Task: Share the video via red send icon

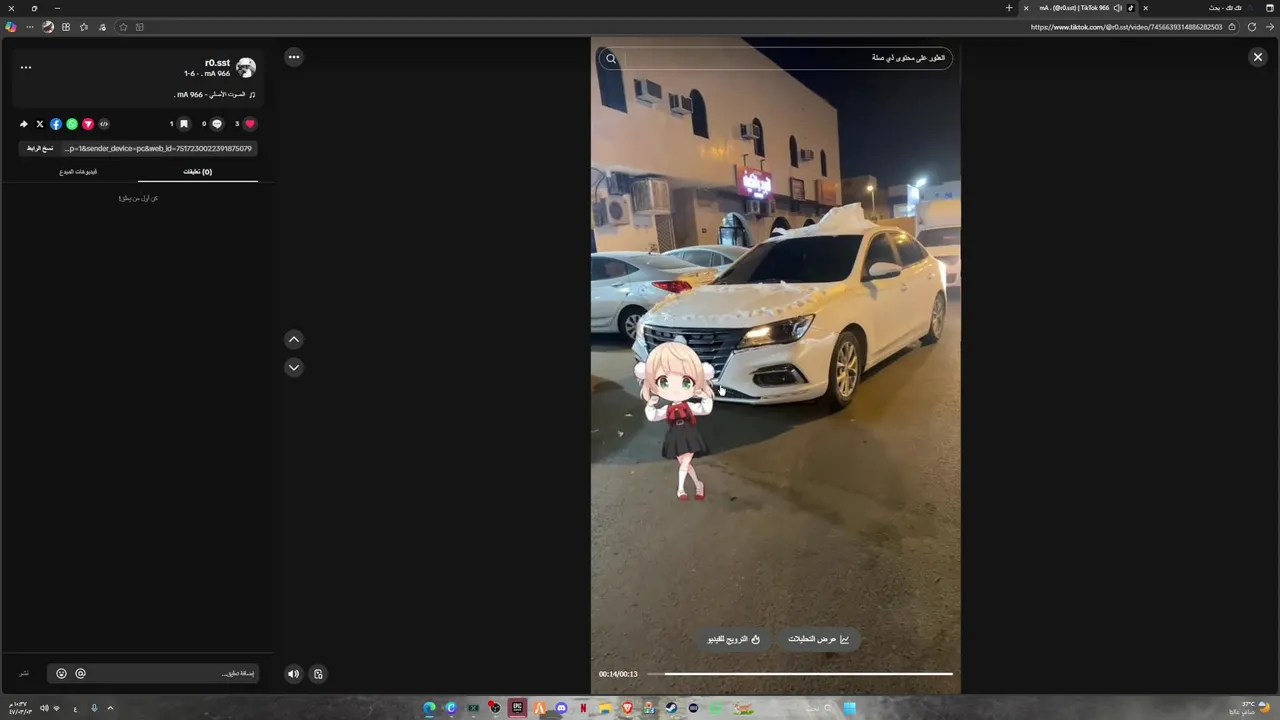Action: (88, 124)
